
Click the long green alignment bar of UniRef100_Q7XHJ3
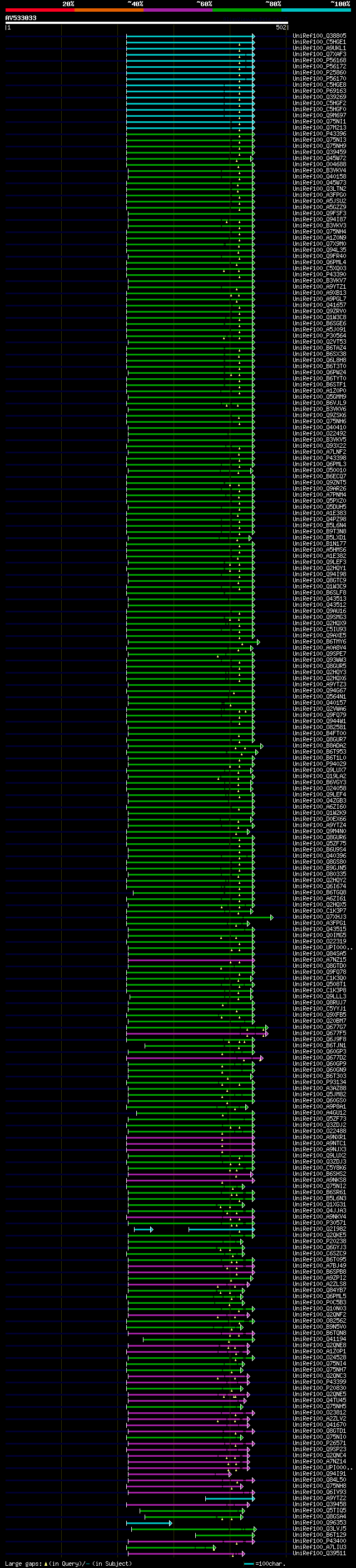point(200,917)
